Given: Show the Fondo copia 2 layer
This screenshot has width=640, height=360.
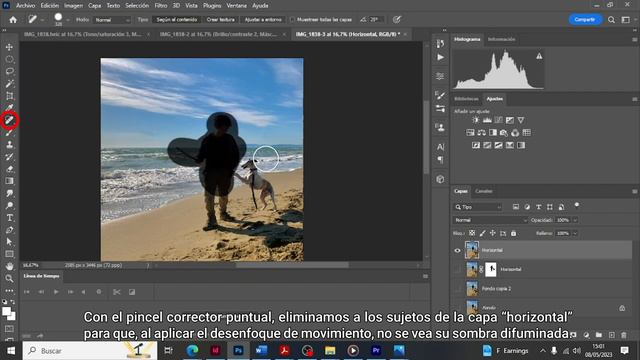Looking at the screenshot, I should (x=458, y=289).
